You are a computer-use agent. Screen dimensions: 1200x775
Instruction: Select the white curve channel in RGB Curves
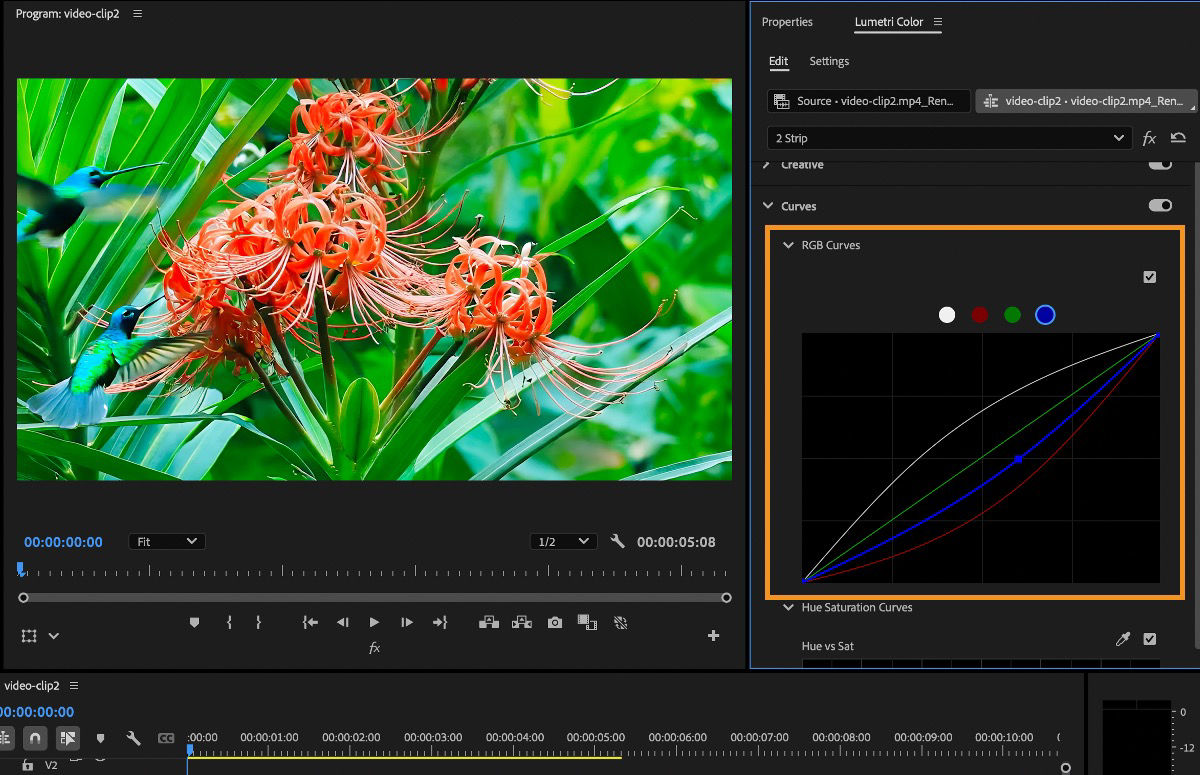[x=946, y=314]
